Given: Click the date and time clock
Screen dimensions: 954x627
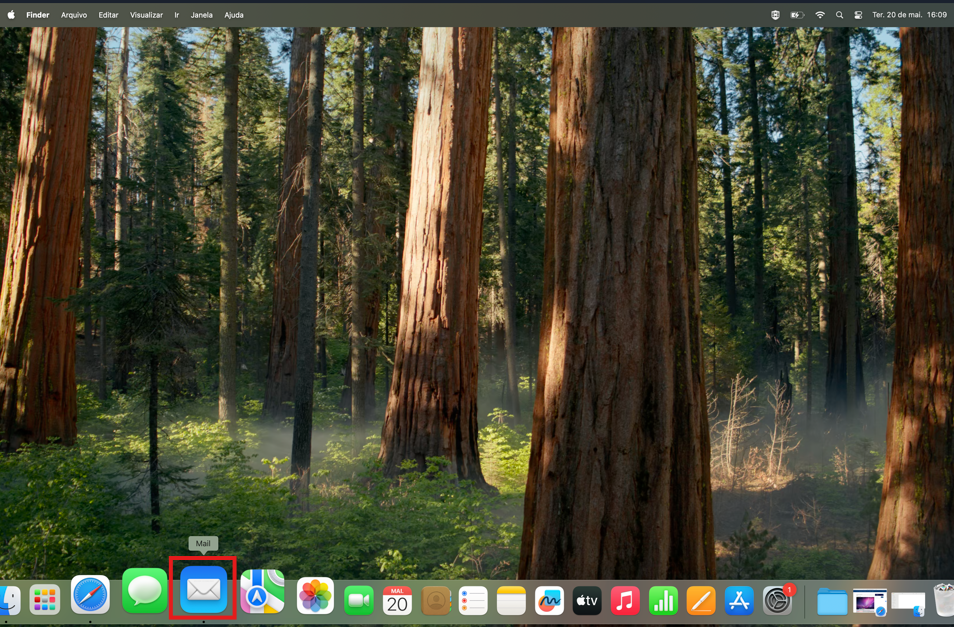Looking at the screenshot, I should (x=909, y=15).
